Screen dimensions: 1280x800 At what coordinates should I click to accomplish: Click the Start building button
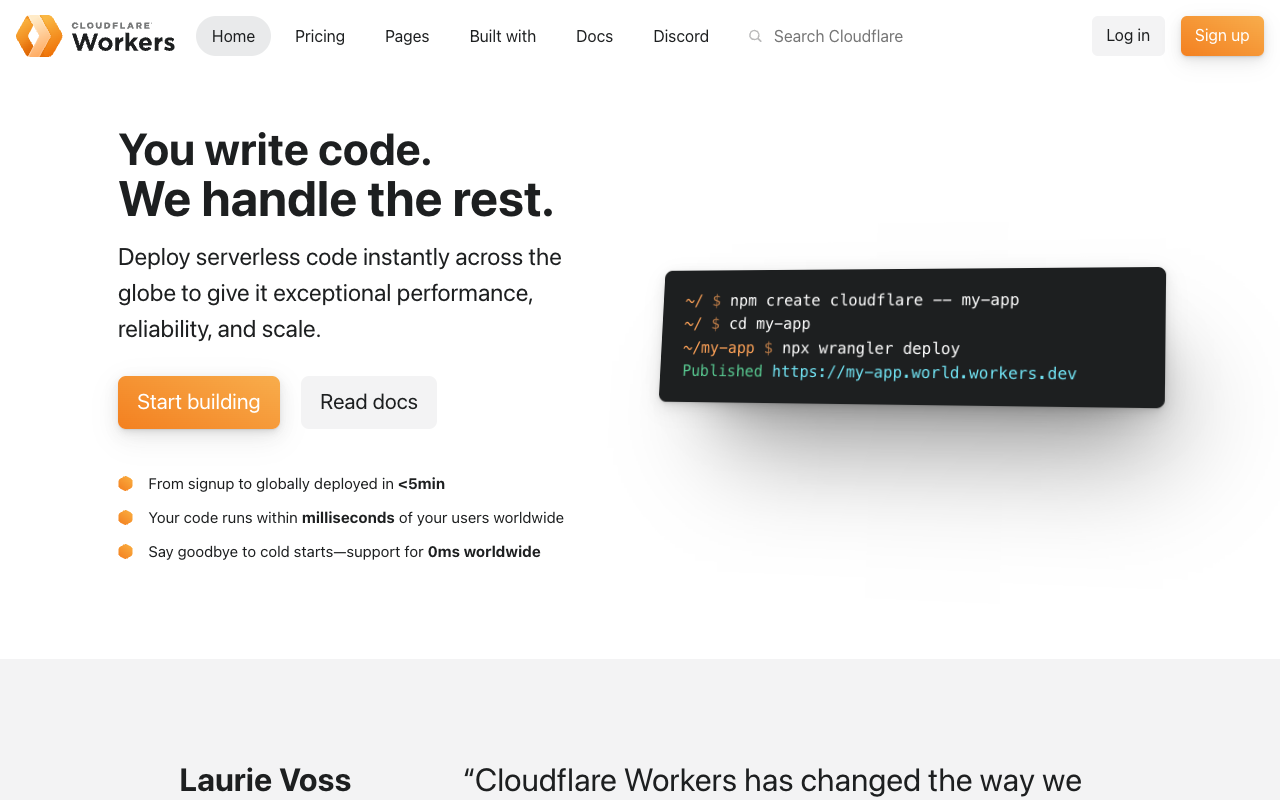click(199, 402)
